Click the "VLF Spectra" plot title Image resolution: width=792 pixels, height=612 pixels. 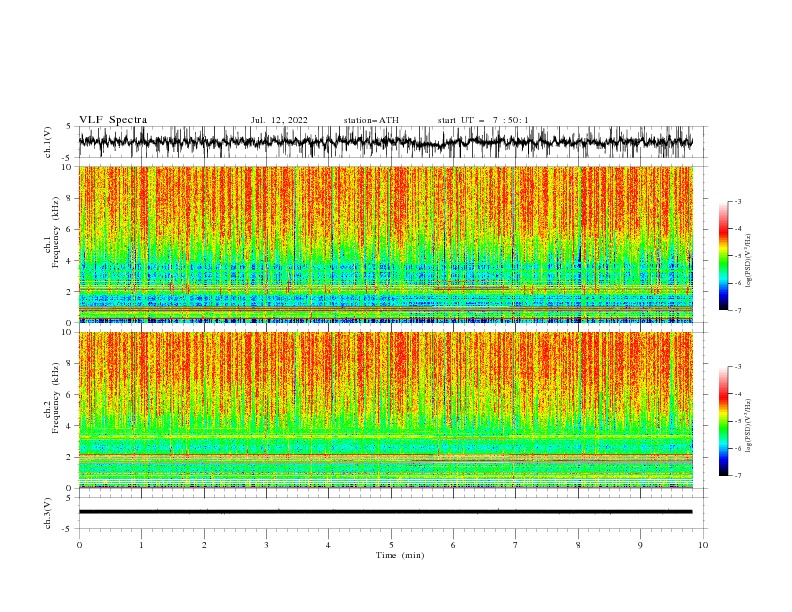coord(113,120)
